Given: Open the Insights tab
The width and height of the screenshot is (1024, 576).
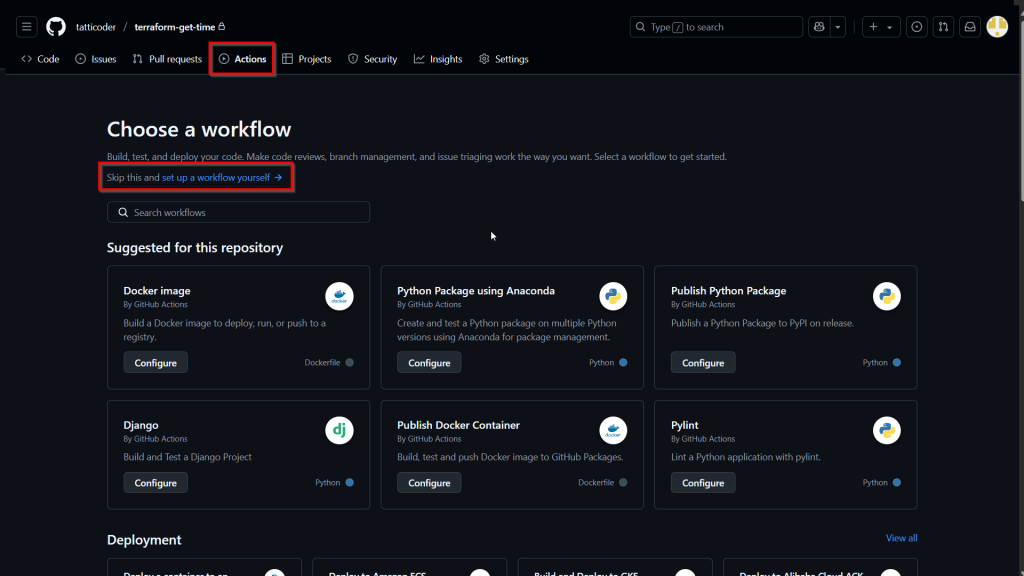Looking at the screenshot, I should (438, 59).
